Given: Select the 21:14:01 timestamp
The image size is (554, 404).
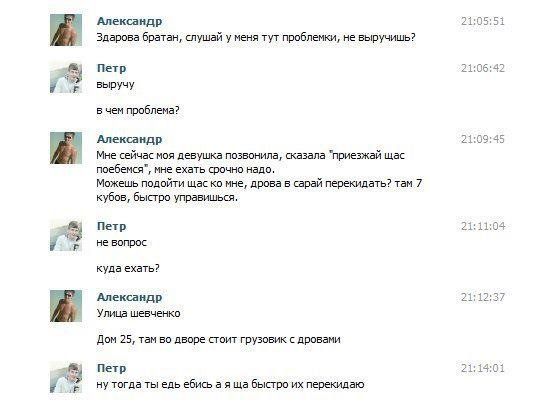Looking at the screenshot, I should tap(483, 368).
